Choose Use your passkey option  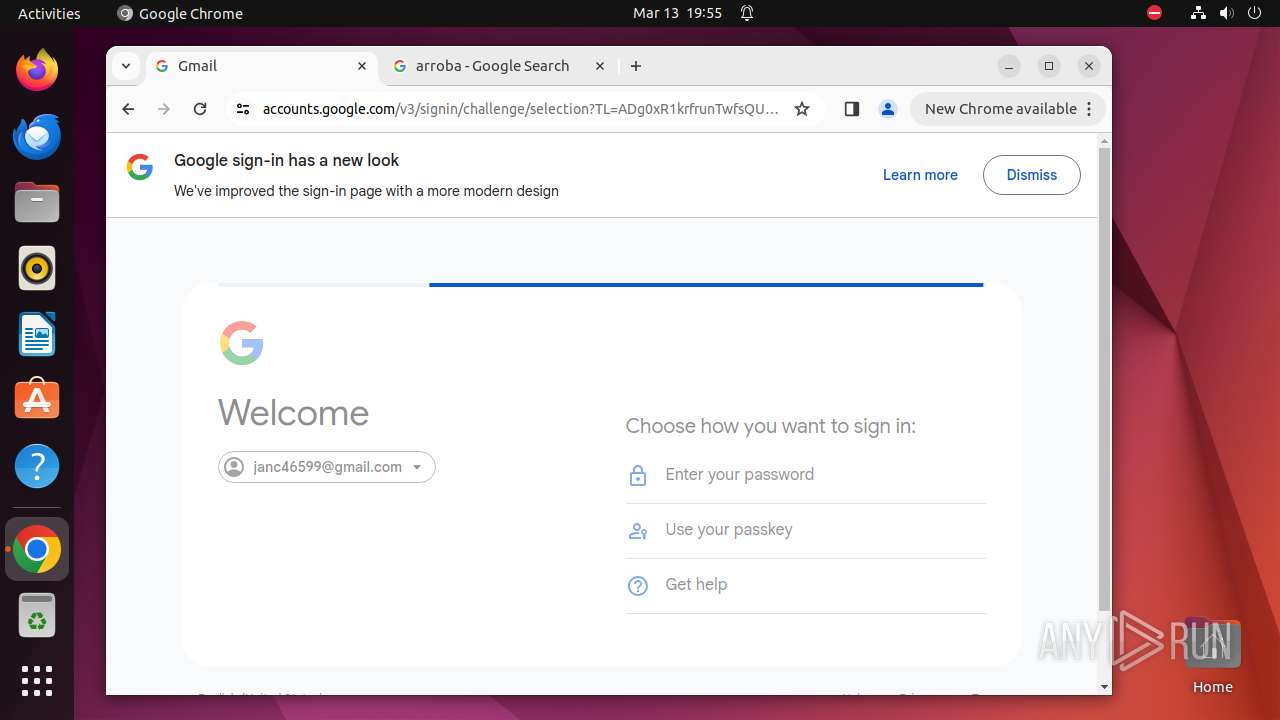click(806, 530)
